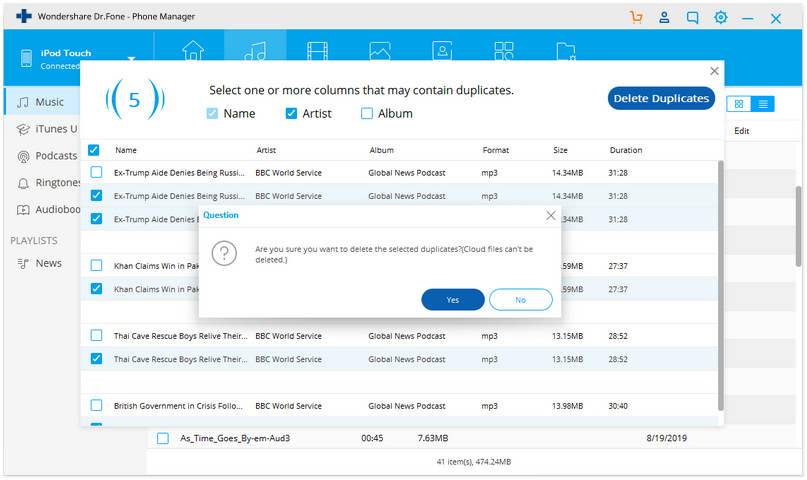Switch to the Apps tab icon
The image size is (807, 480).
(504, 50)
